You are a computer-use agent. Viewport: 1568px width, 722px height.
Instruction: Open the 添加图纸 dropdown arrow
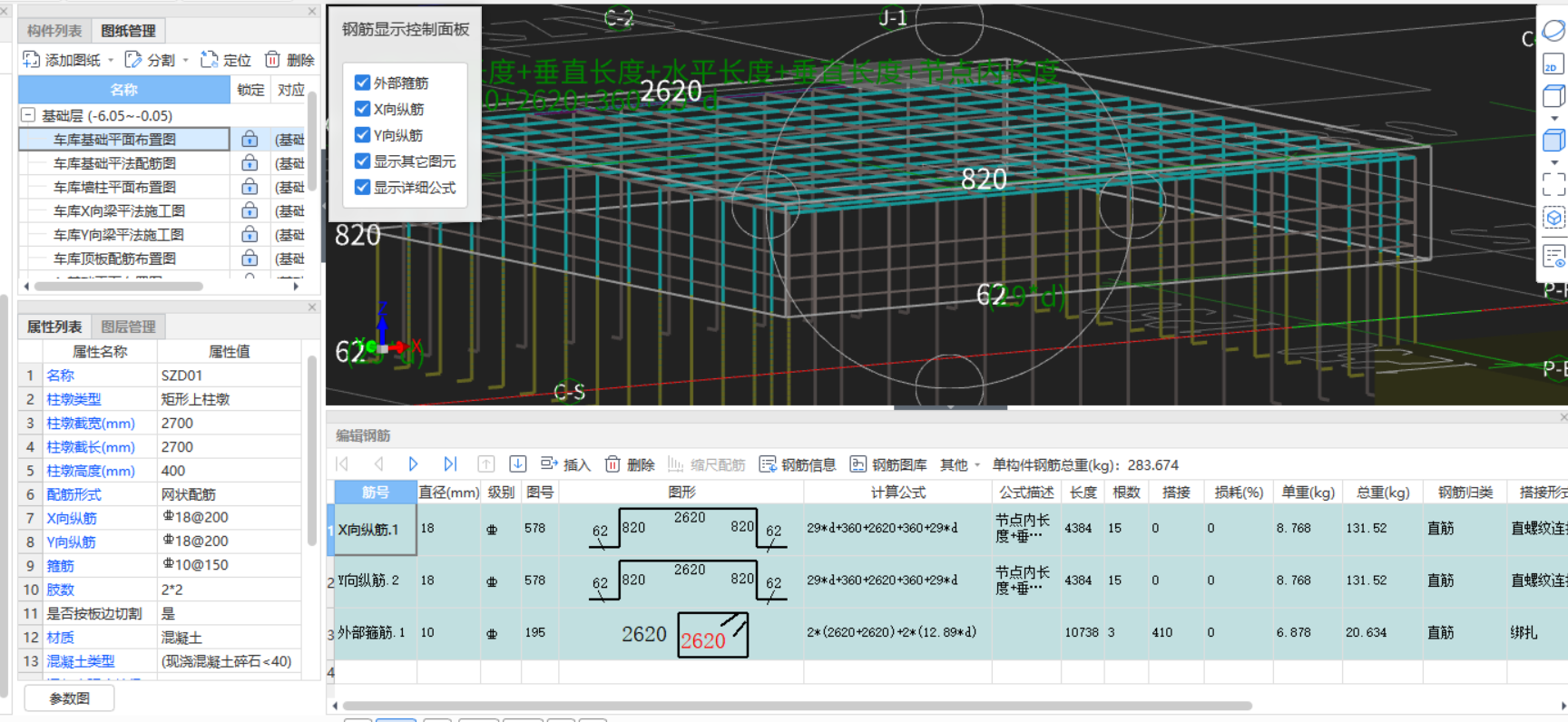[x=111, y=61]
